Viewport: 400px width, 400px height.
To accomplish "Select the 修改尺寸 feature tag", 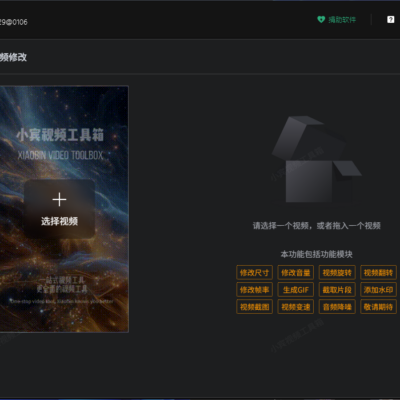I will [x=254, y=272].
